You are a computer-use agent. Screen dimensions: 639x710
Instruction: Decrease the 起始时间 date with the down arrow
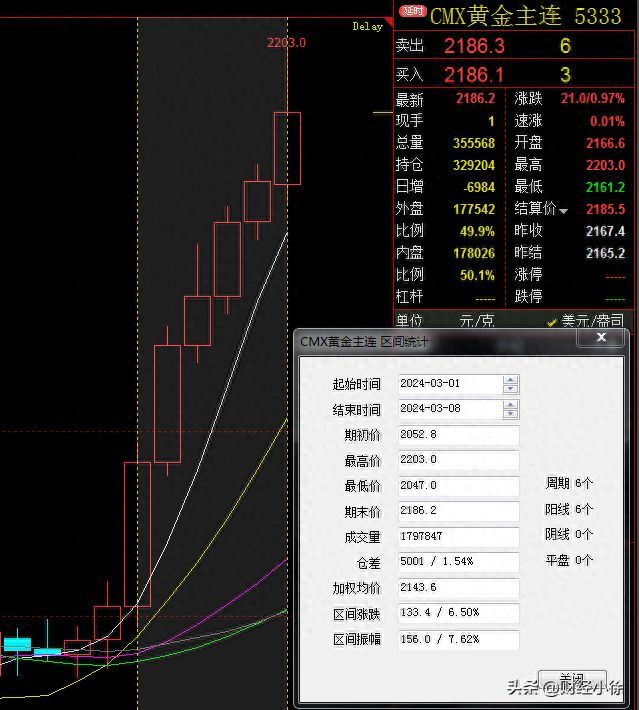point(511,389)
